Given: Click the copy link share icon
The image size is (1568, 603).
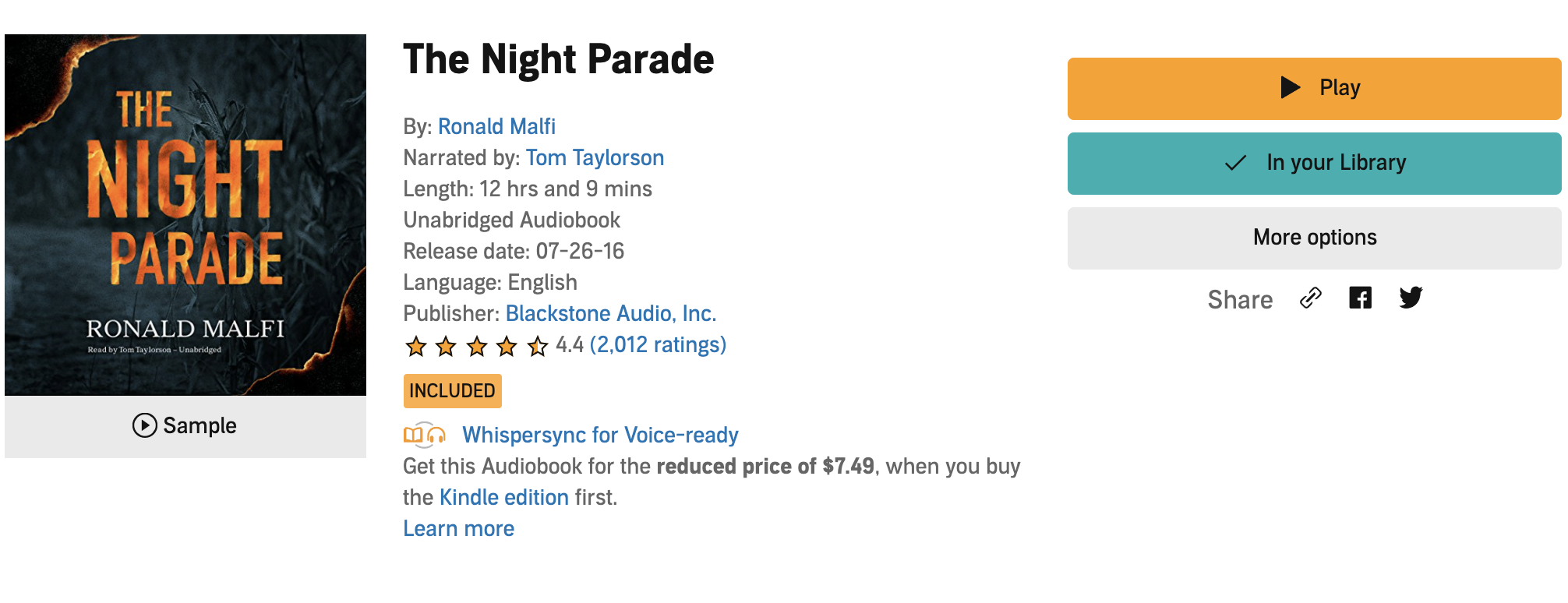Looking at the screenshot, I should coord(1311,298).
